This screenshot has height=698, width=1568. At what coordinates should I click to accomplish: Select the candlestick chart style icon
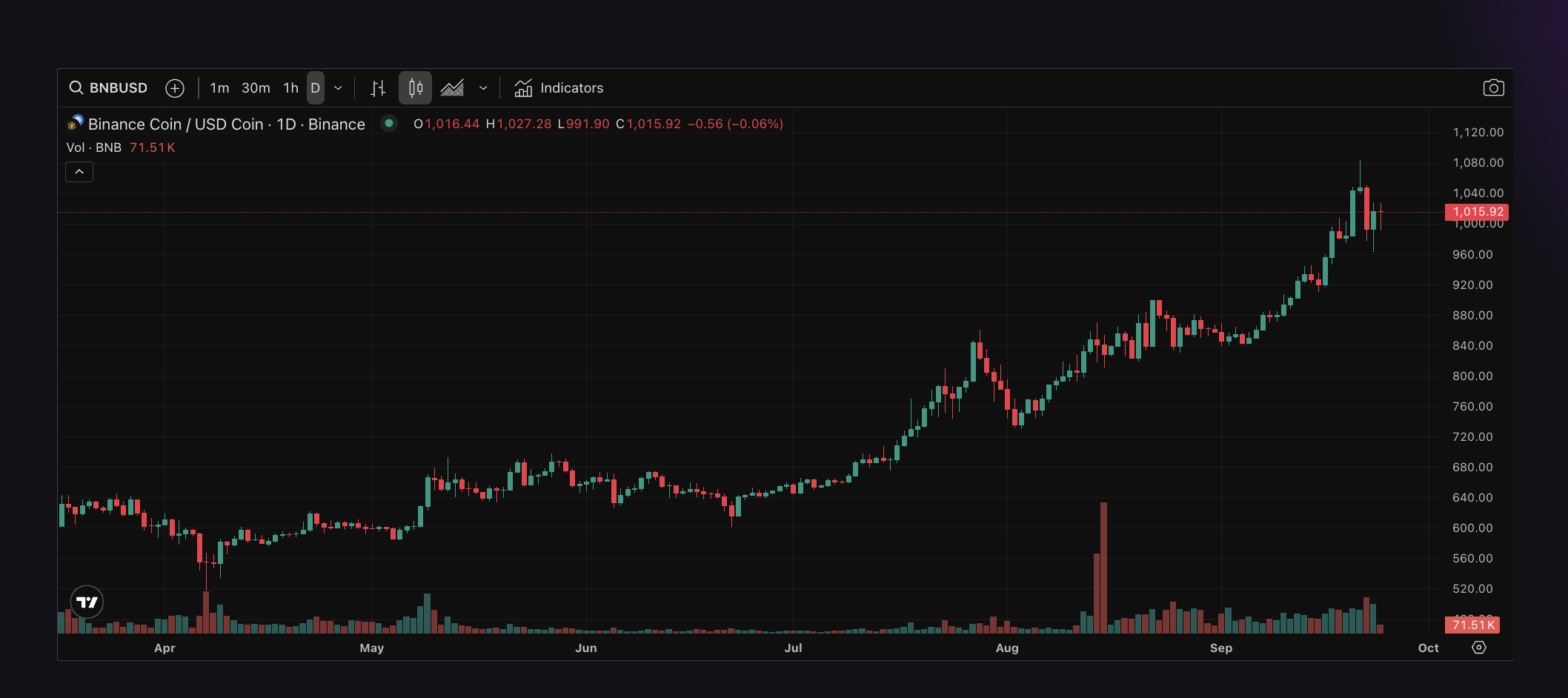415,88
